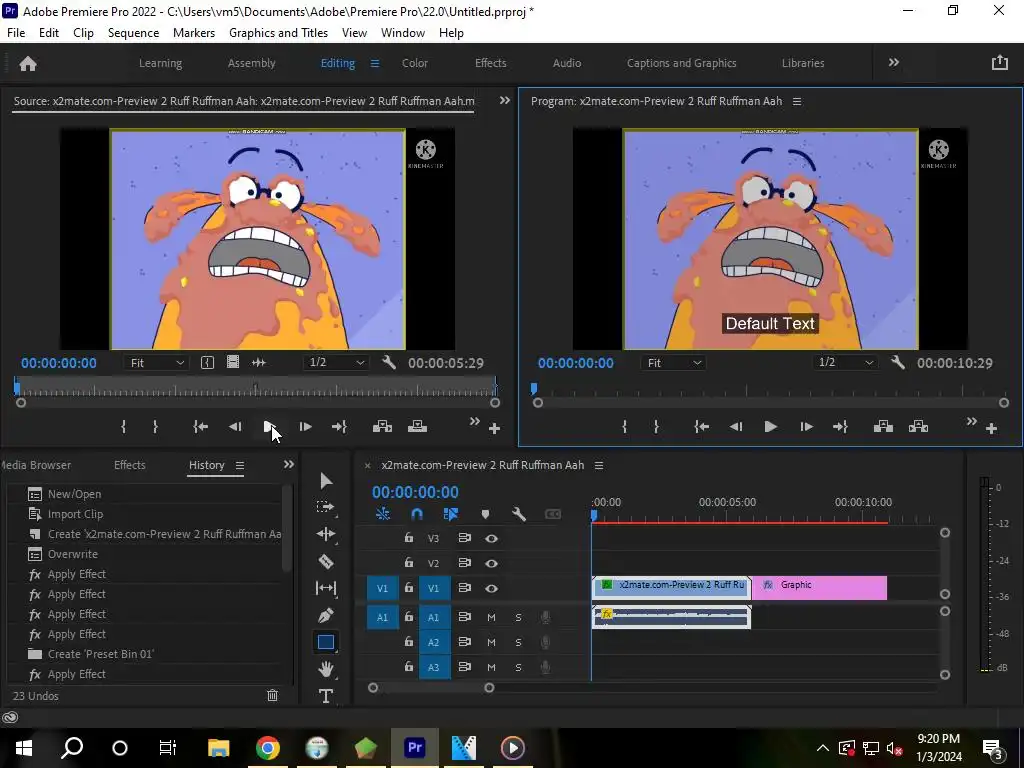Click the pink Graphic clip
This screenshot has width=1024, height=768.
(820, 588)
